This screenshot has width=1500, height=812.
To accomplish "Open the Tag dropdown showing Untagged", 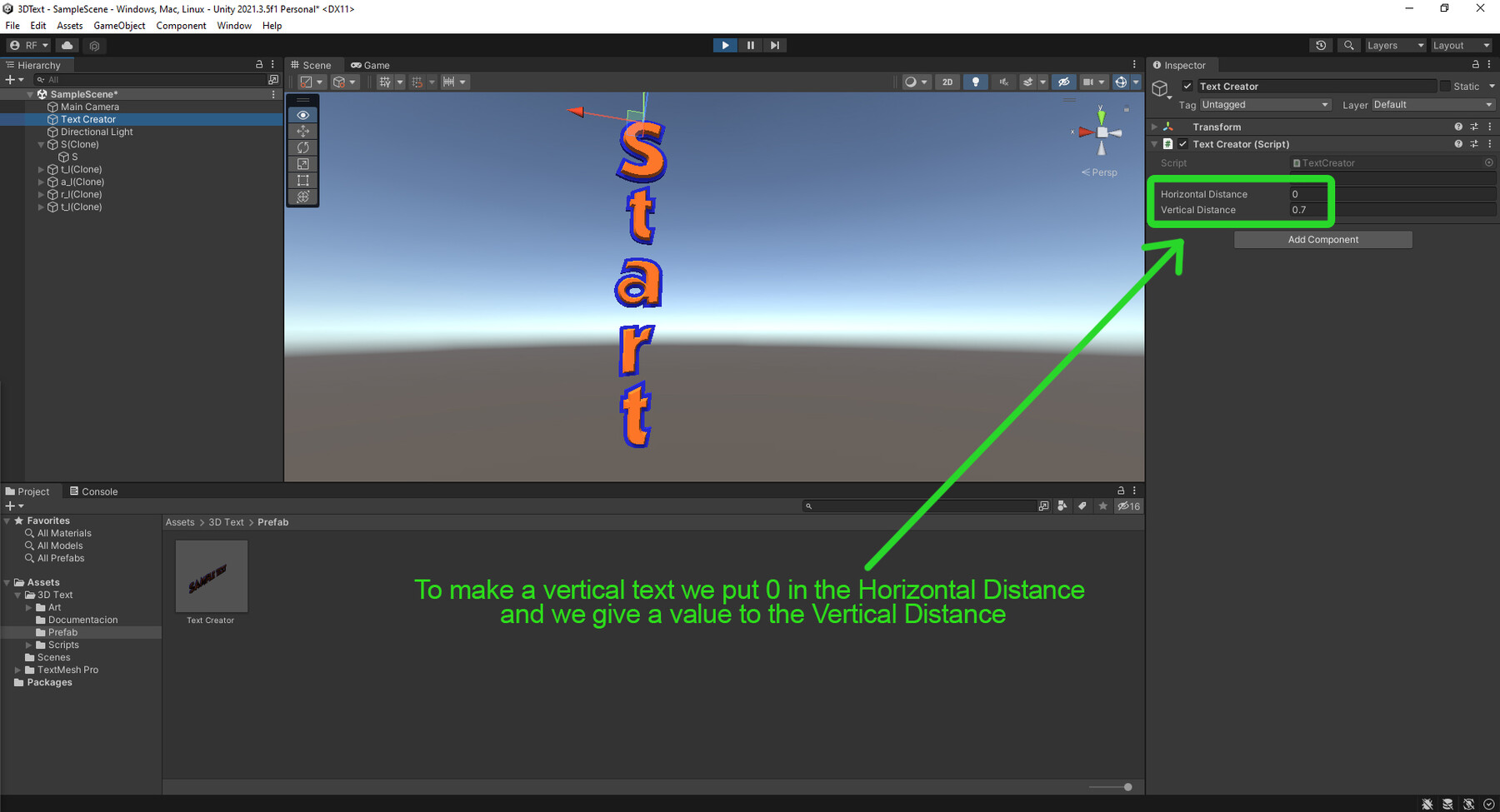I will tap(1265, 104).
